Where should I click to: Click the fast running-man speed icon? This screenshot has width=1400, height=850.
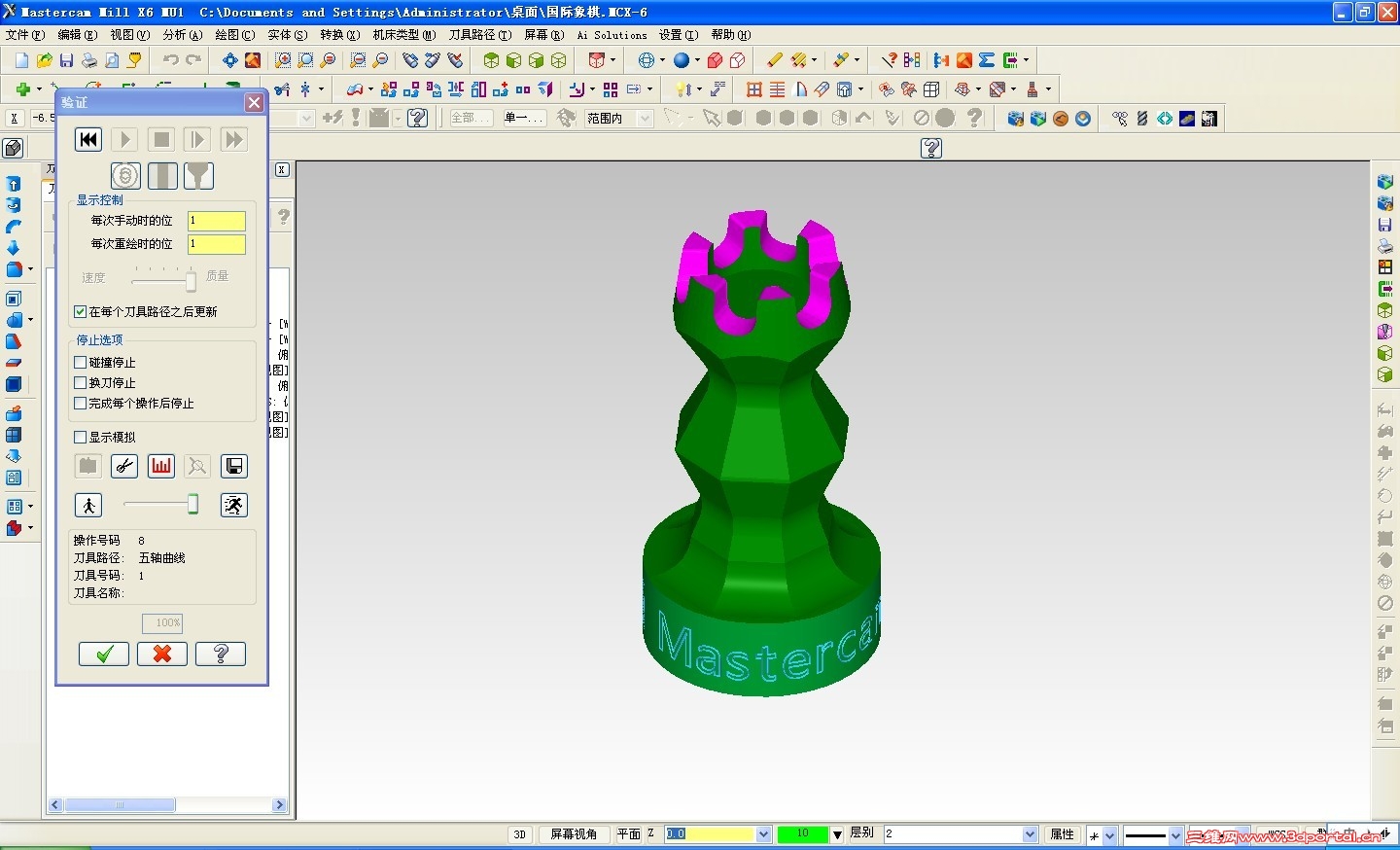pyautogui.click(x=234, y=505)
